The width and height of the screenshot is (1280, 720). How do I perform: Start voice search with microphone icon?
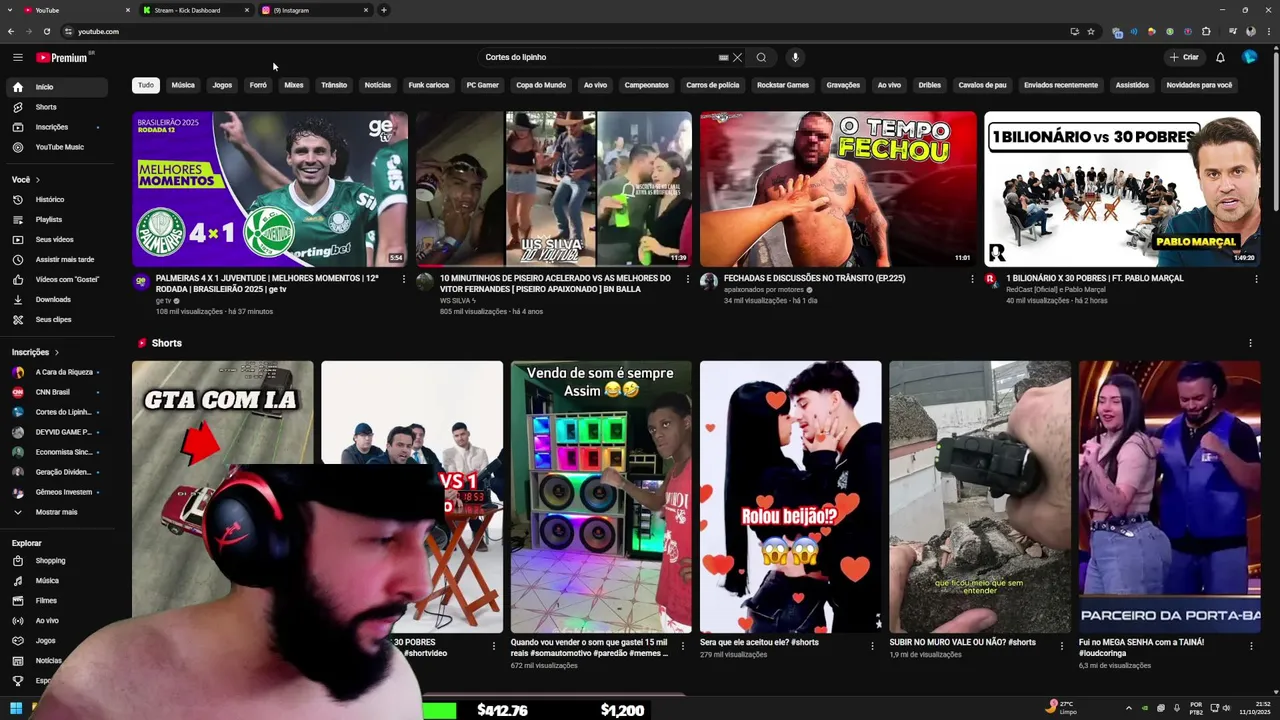pos(795,57)
